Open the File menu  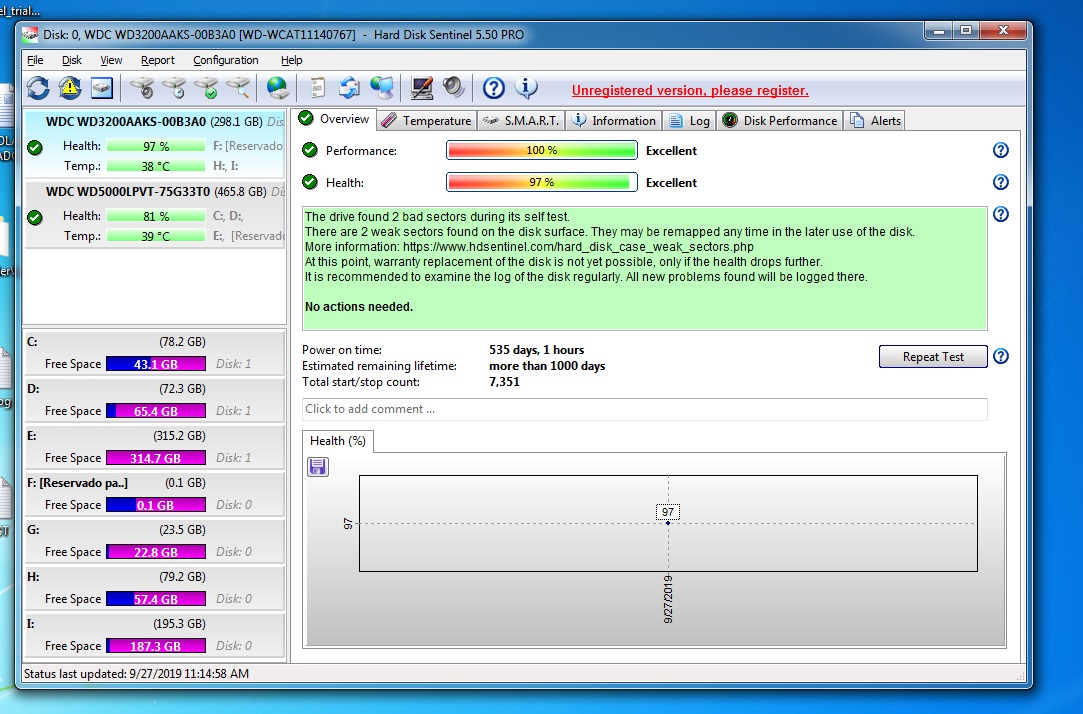click(35, 60)
